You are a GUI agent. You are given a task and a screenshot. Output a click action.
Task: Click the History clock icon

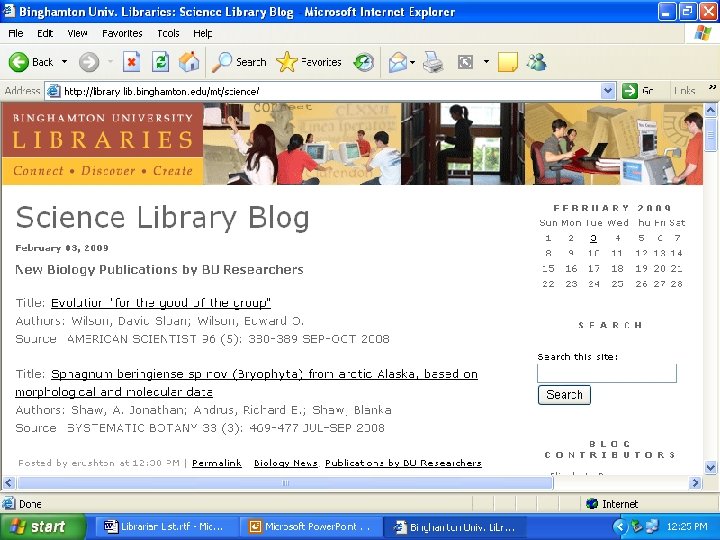363,62
